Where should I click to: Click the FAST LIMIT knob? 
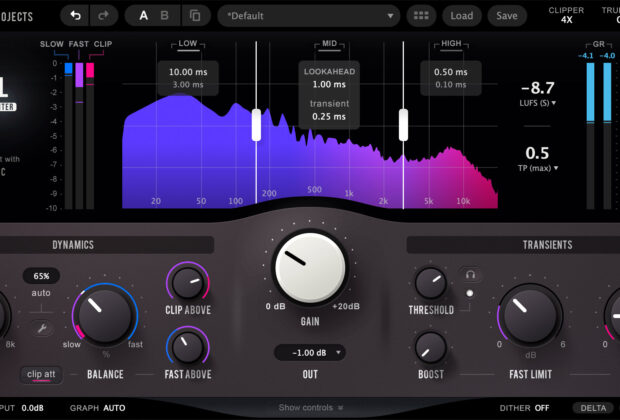pyautogui.click(x=530, y=315)
